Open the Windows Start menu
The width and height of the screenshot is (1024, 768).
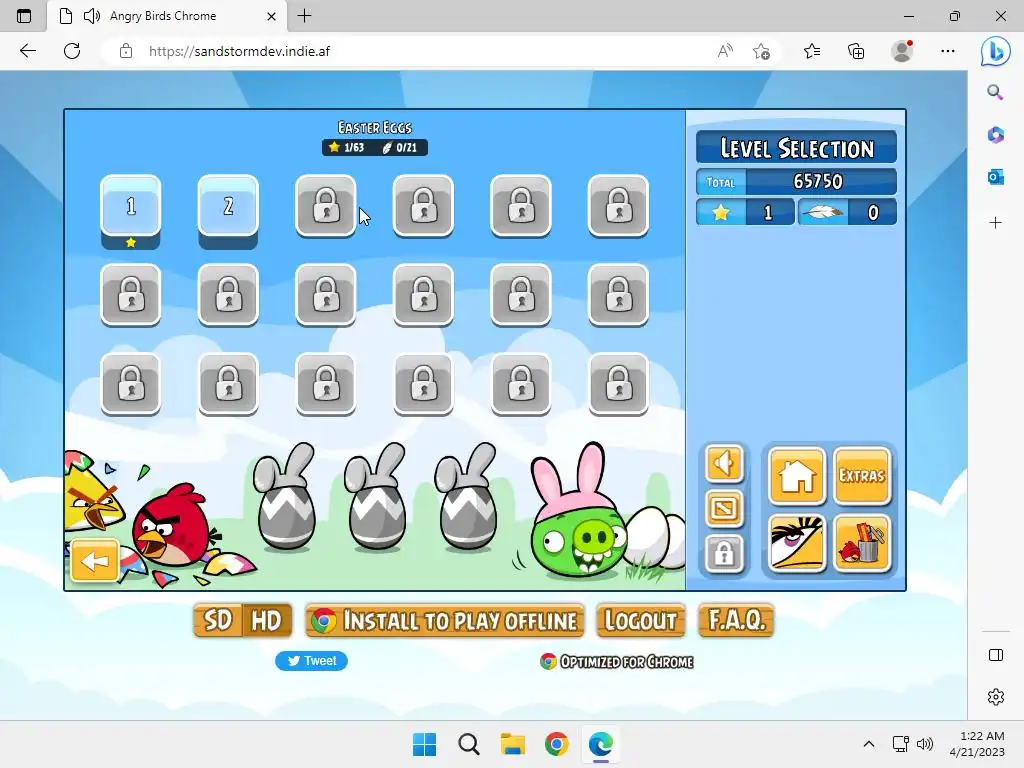click(424, 744)
